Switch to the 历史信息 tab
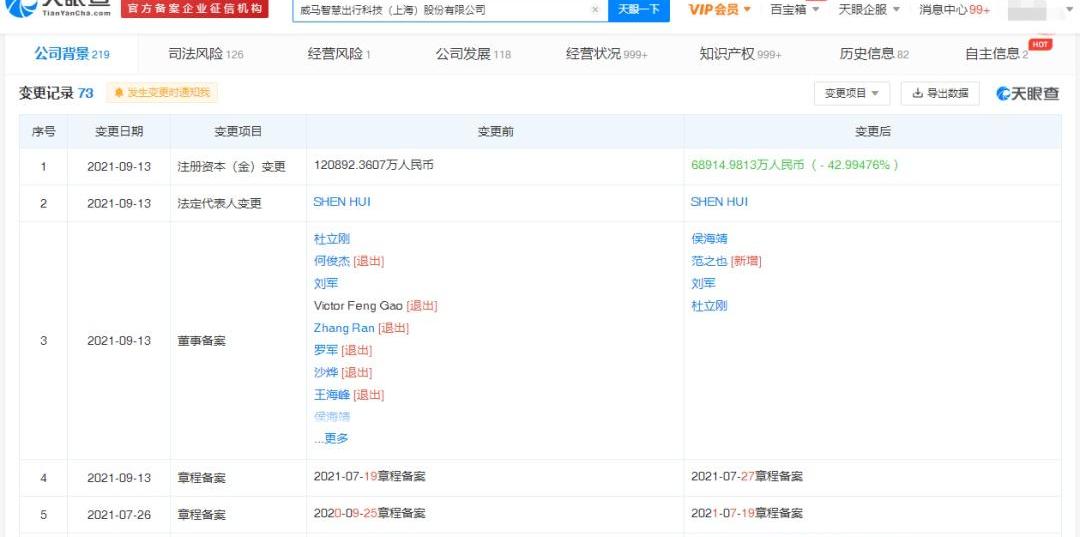Image resolution: width=1080 pixels, height=537 pixels. tap(874, 54)
